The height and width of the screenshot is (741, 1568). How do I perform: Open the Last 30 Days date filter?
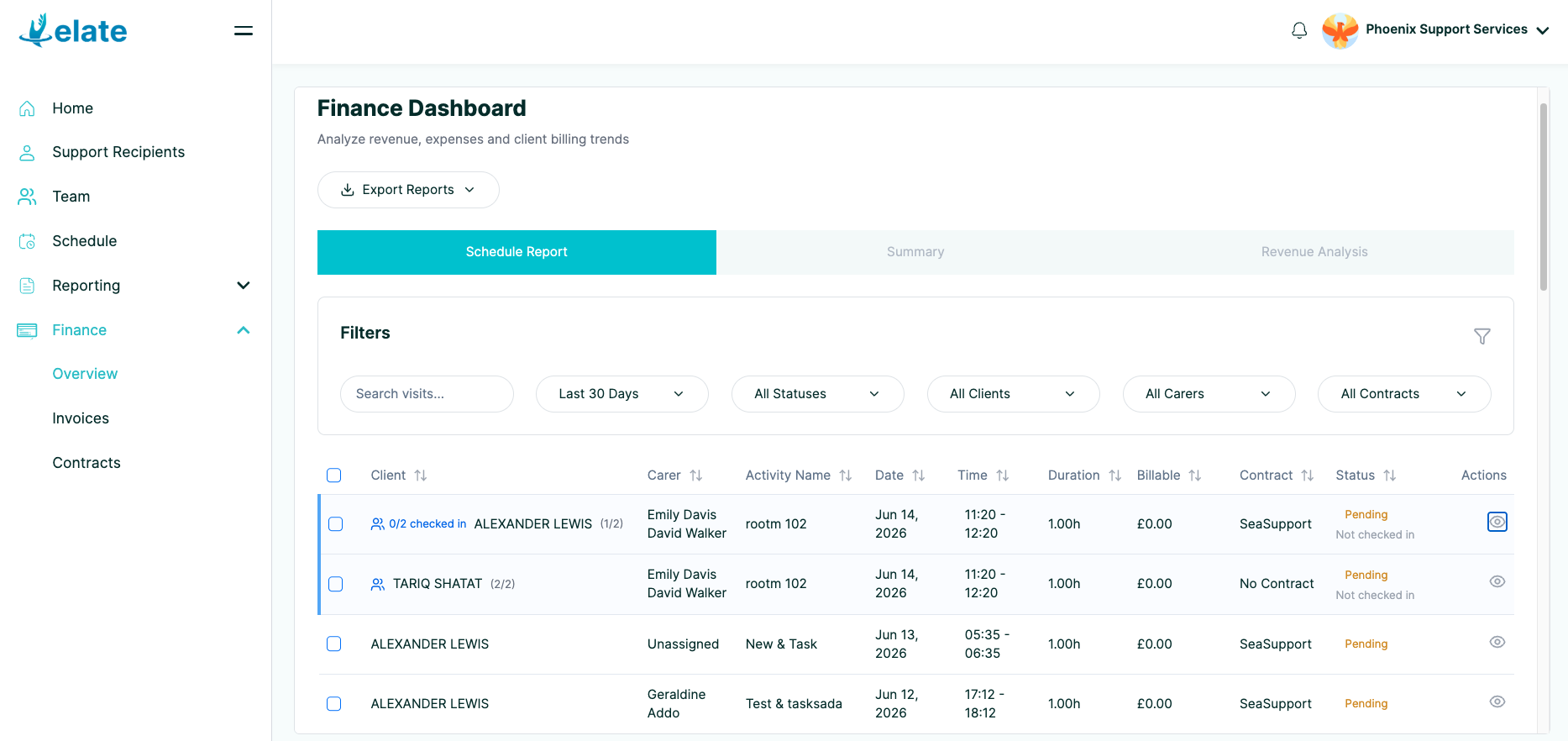click(622, 394)
